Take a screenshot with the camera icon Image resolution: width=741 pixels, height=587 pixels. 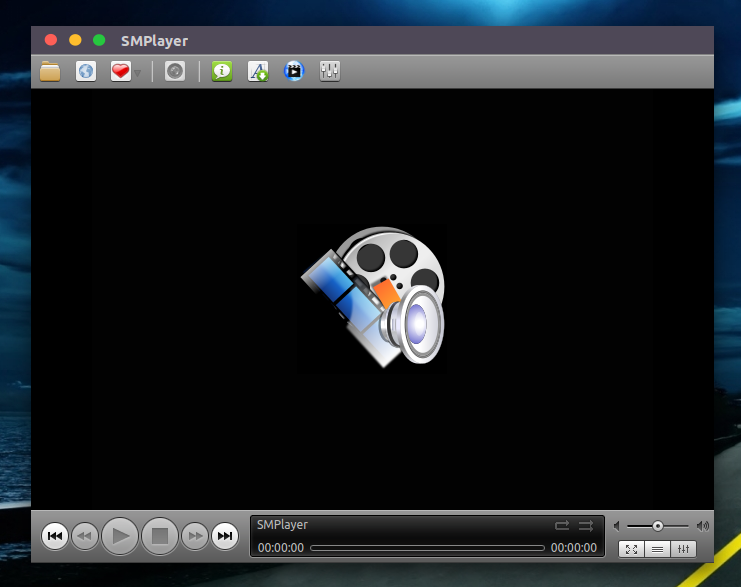click(x=175, y=71)
